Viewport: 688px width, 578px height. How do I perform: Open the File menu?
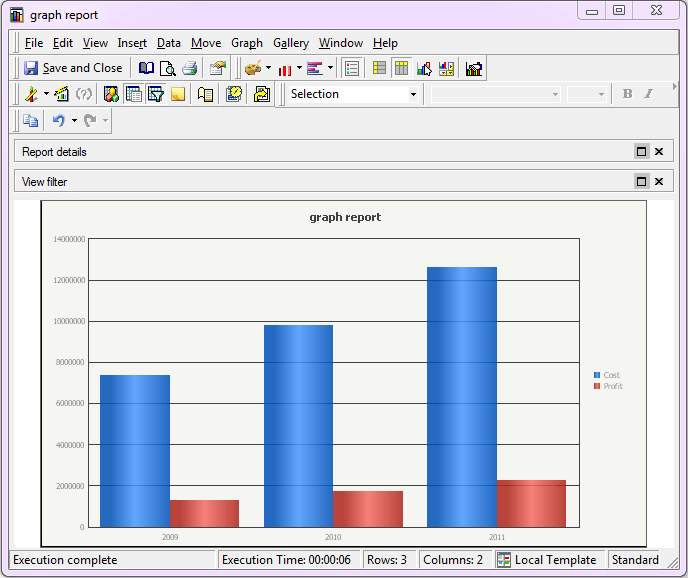tap(34, 43)
